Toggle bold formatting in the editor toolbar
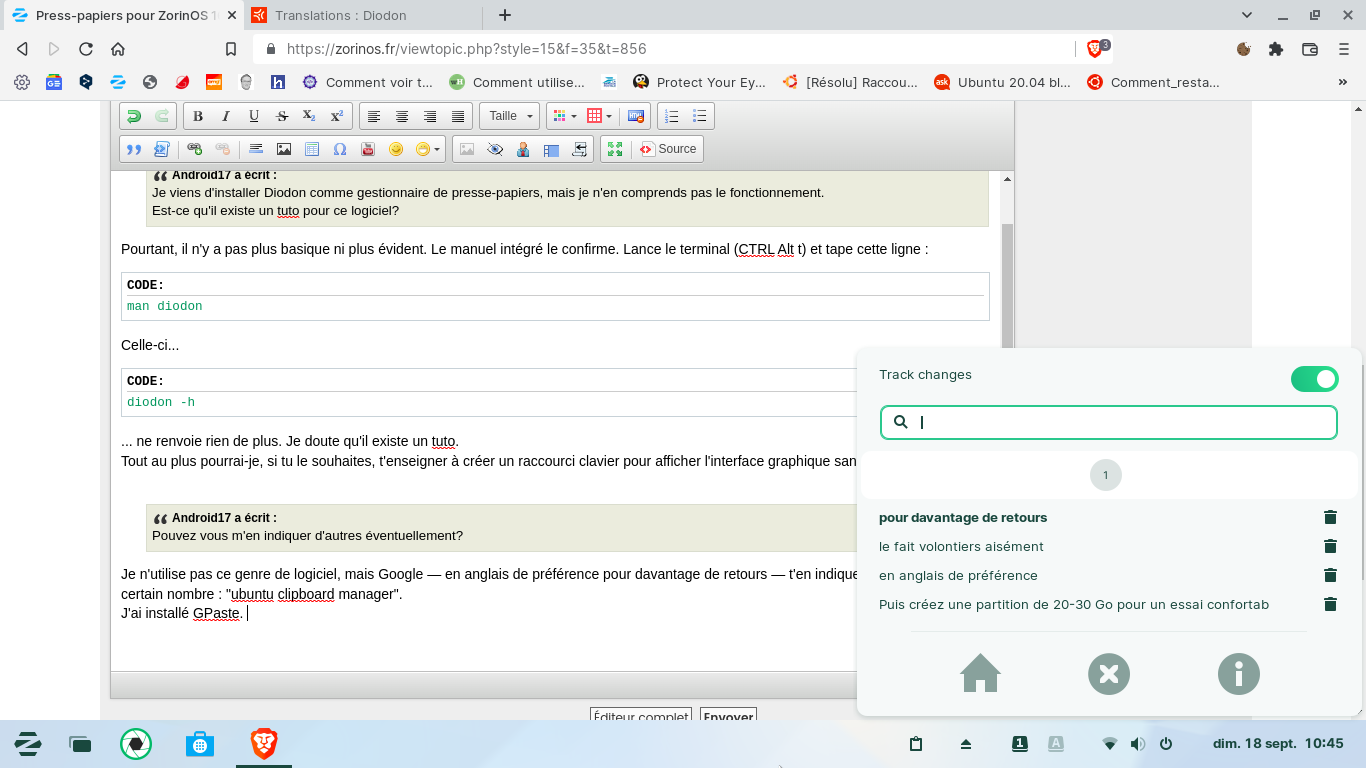The height and width of the screenshot is (768, 1366). tap(198, 117)
